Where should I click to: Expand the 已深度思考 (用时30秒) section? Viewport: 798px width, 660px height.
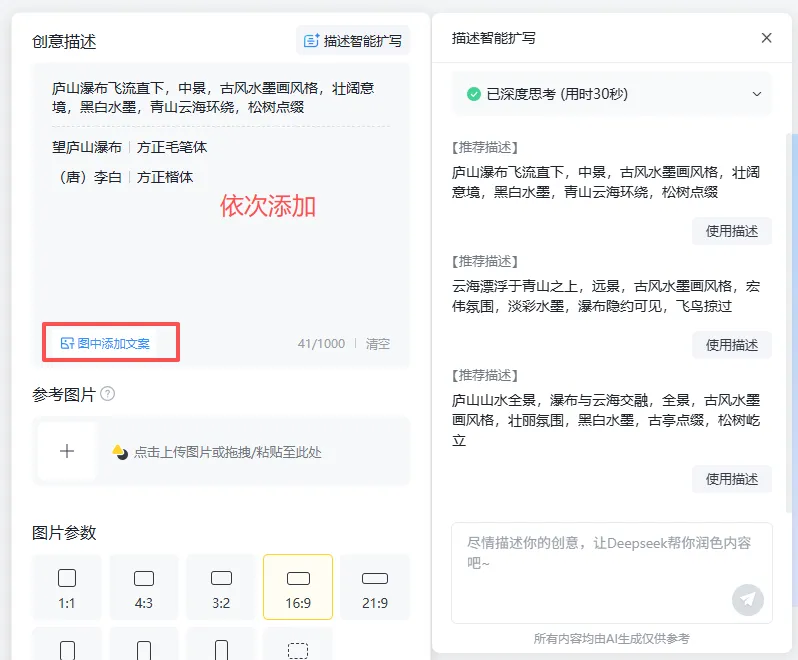pyautogui.click(x=757, y=94)
